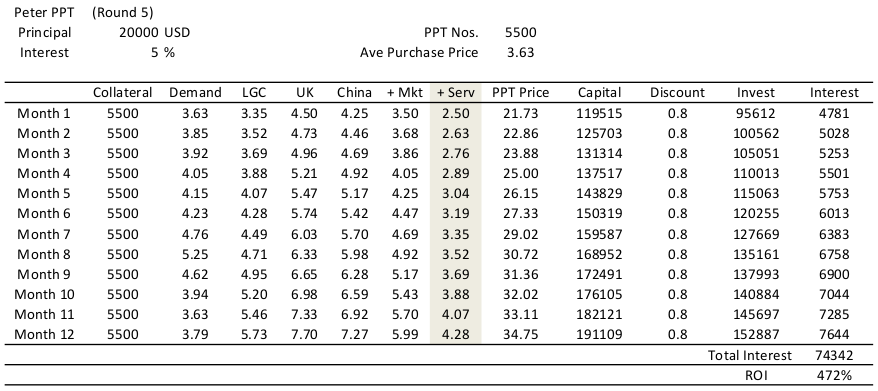
Task: Select the Principal value 20000 cell
Action: [139, 32]
